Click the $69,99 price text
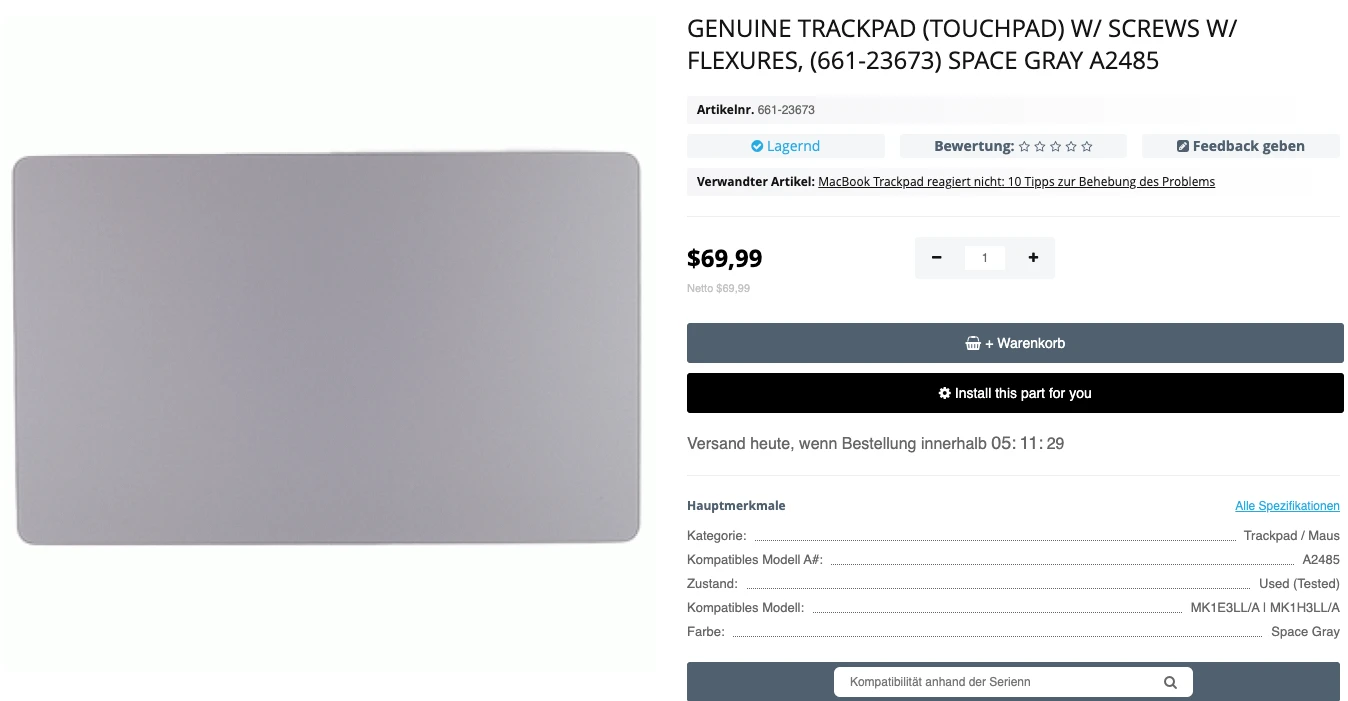 click(725, 259)
